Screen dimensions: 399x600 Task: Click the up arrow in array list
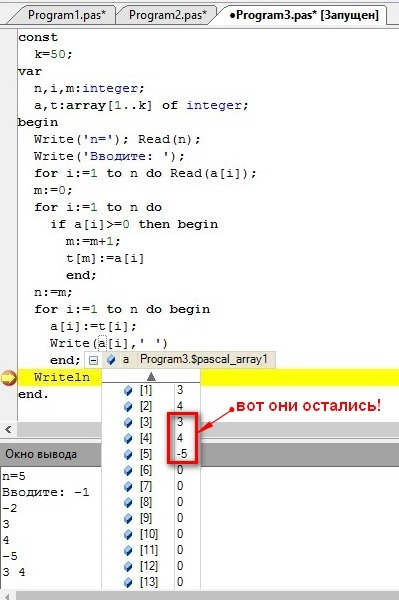(x=151, y=377)
